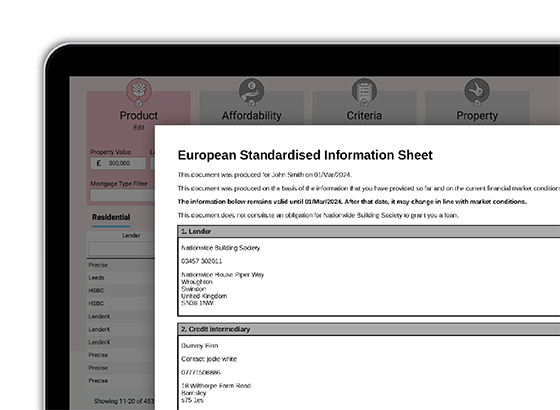Select the Leeds lender row
This screenshot has width=560, height=410.
pyautogui.click(x=121, y=278)
